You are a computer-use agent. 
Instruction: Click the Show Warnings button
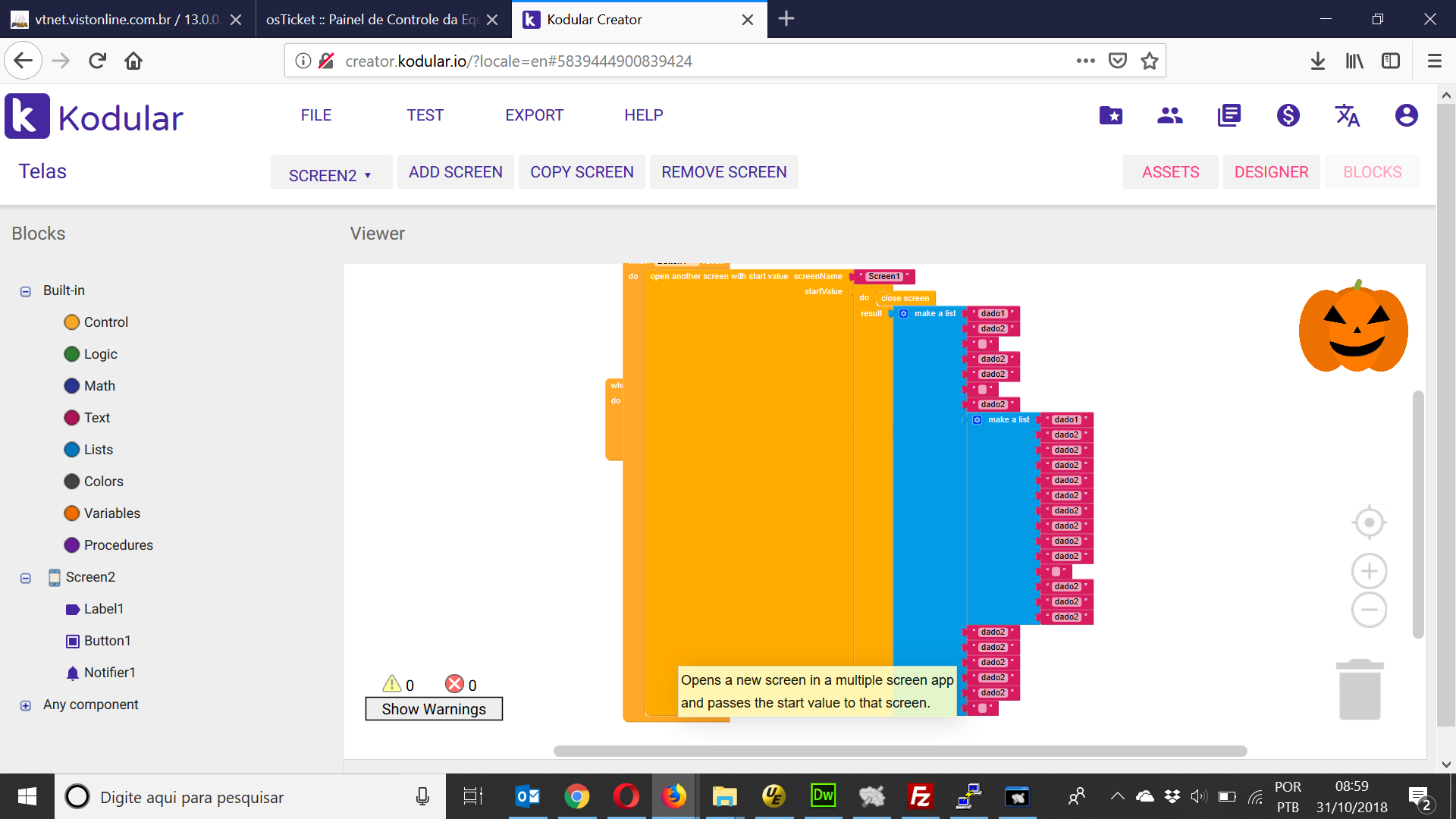434,709
